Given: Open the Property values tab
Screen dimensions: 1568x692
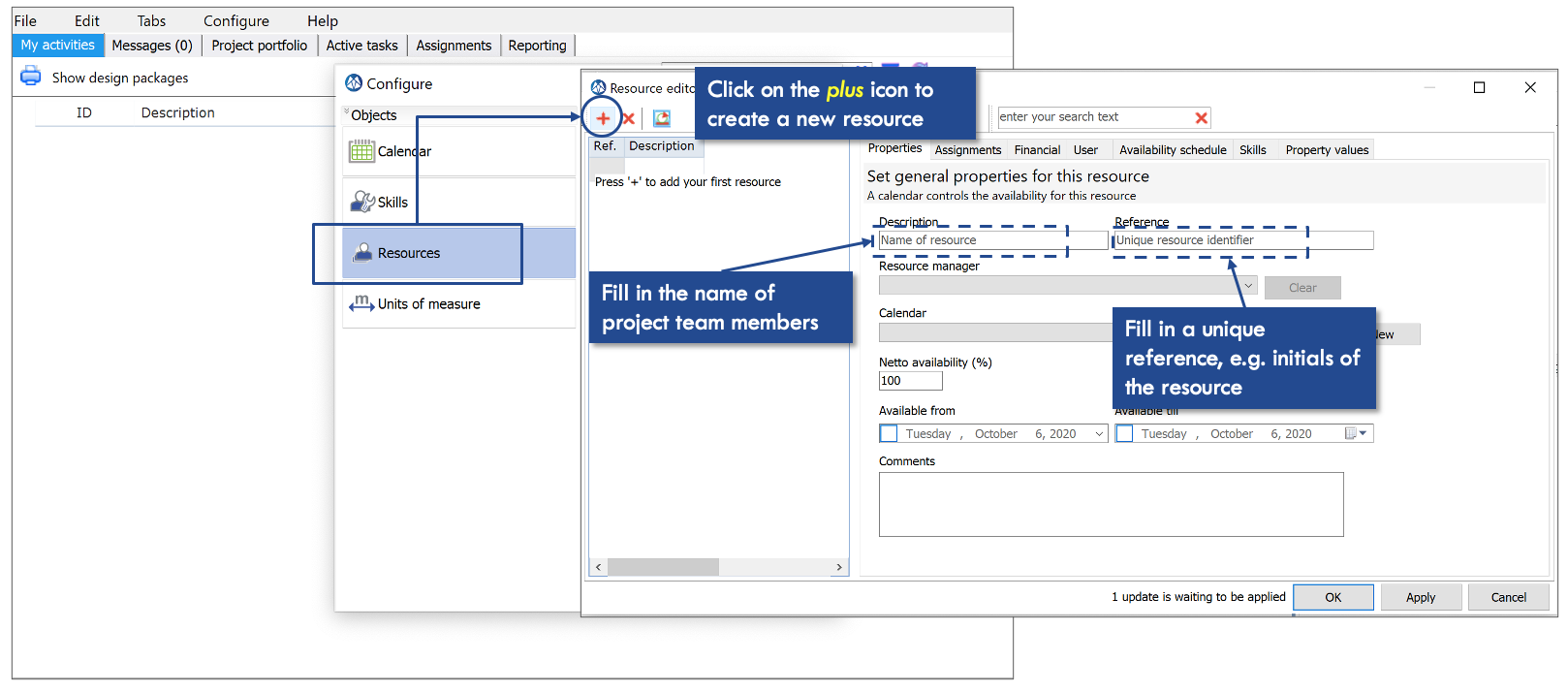Looking at the screenshot, I should point(1327,150).
